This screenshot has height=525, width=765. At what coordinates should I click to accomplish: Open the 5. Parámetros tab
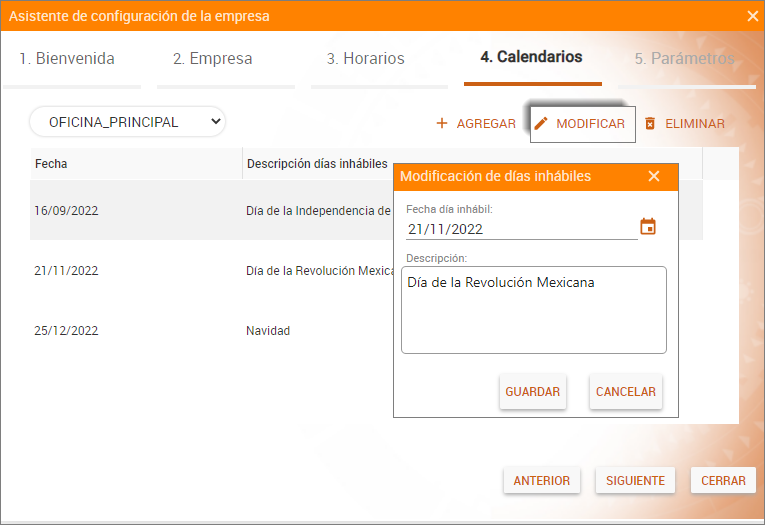(x=684, y=59)
